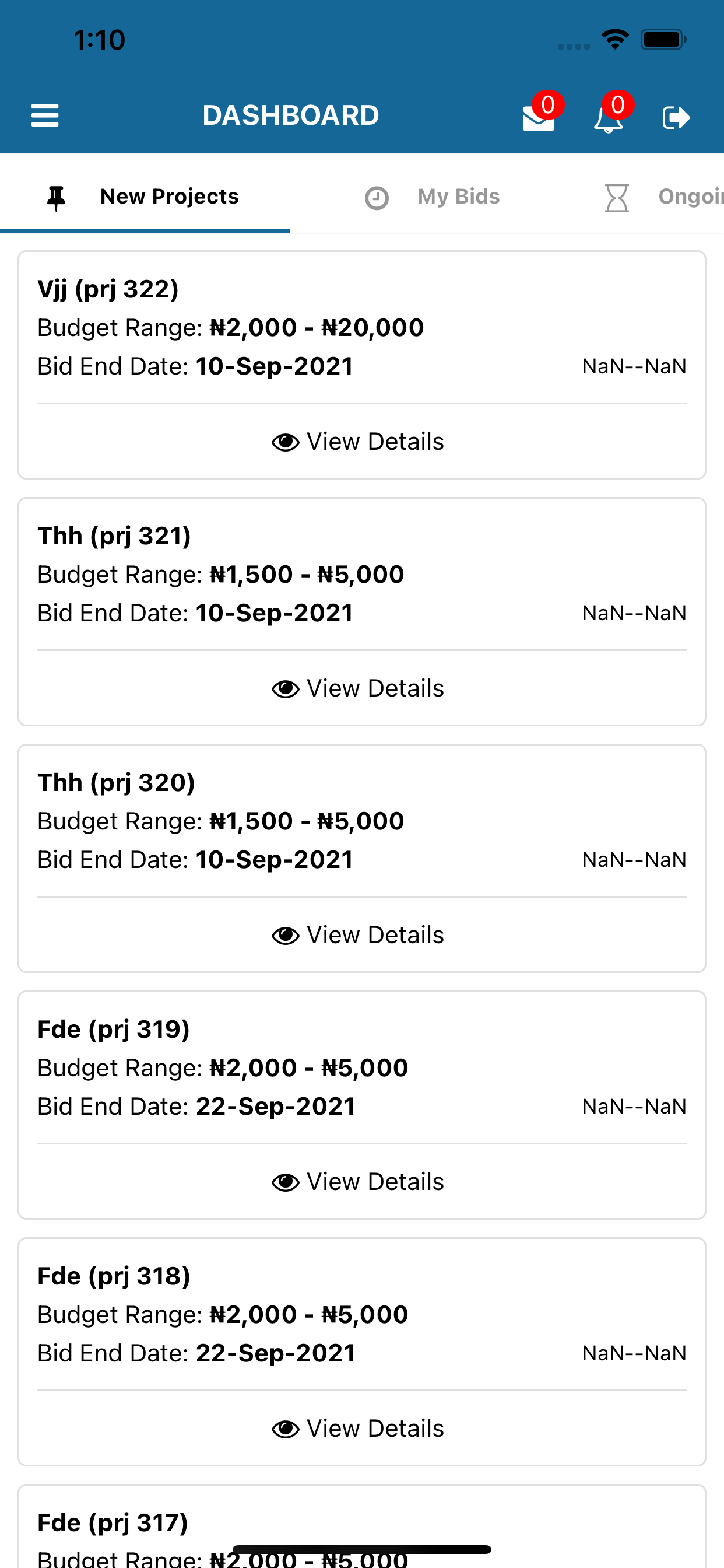
Task: Tap the logout icon
Action: tap(676, 117)
